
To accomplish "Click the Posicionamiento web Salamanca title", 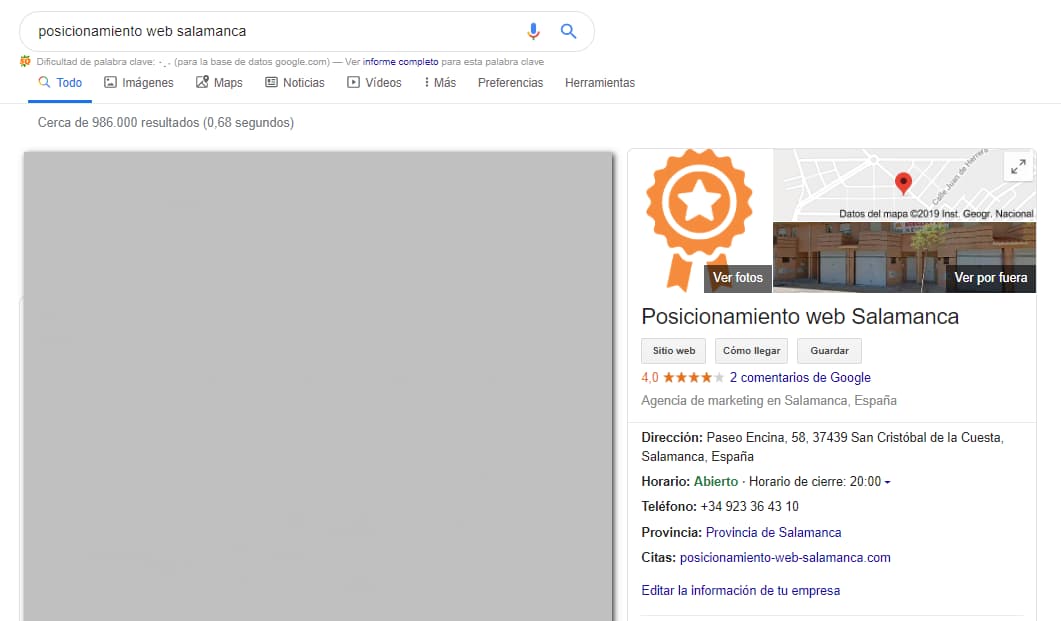I will tap(800, 317).
